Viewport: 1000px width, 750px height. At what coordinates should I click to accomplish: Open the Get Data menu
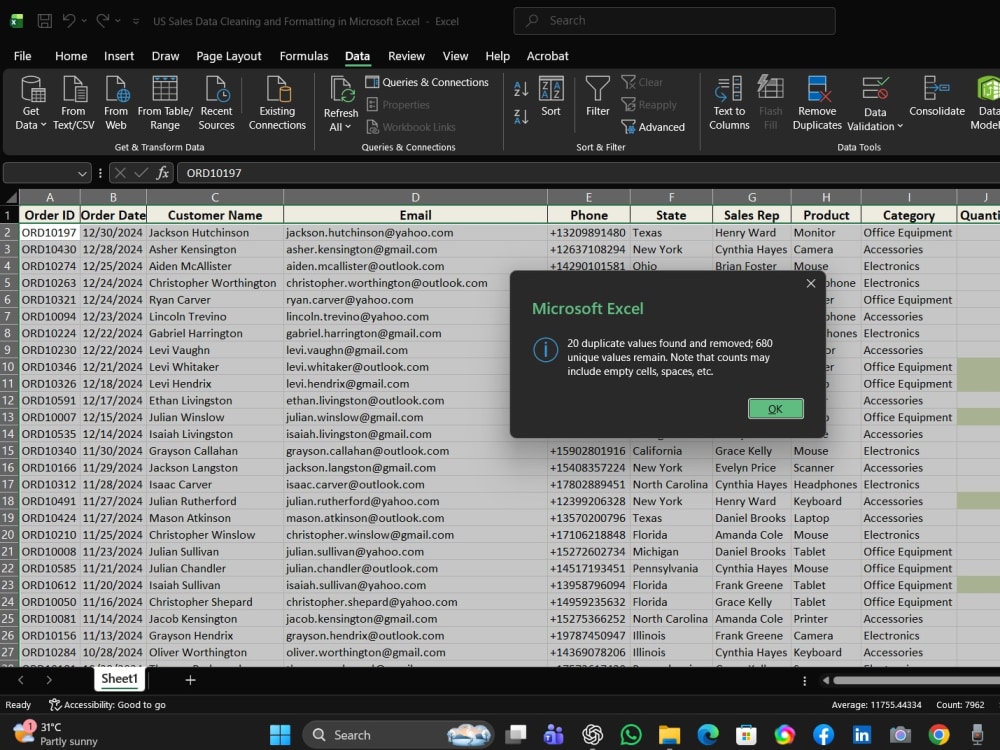(x=31, y=103)
